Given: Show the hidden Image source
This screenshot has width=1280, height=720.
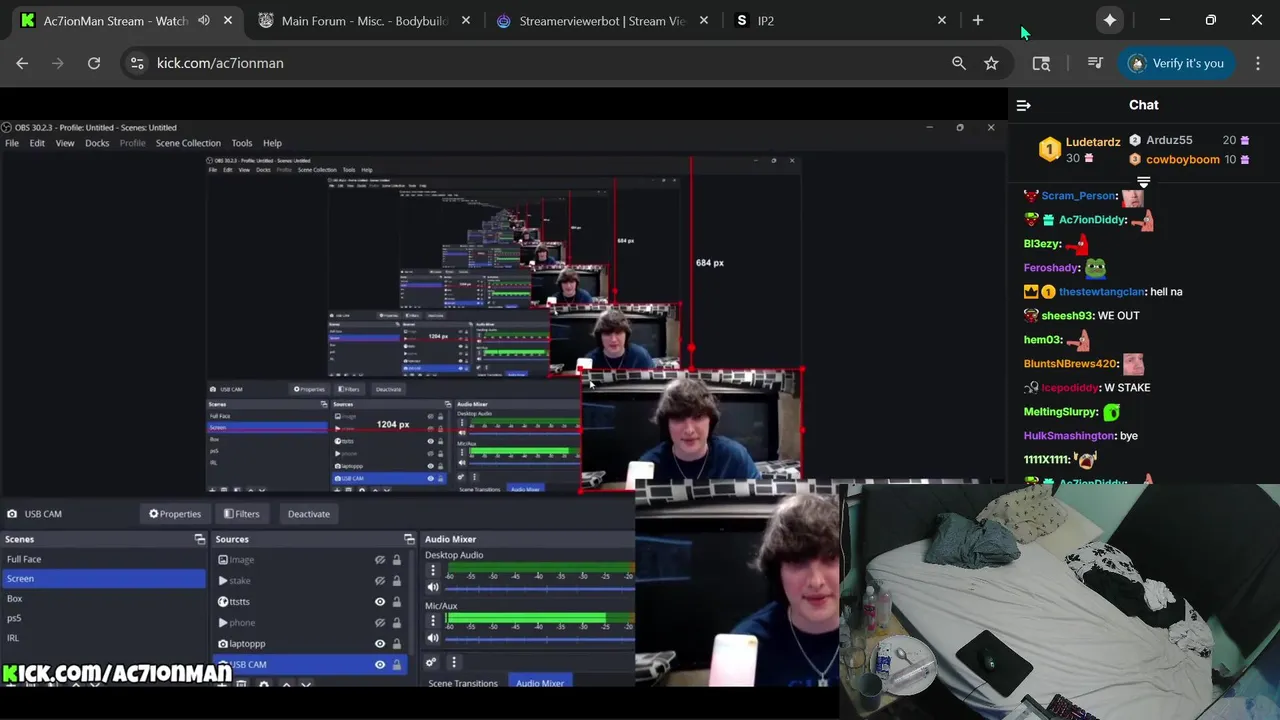Looking at the screenshot, I should point(380,560).
